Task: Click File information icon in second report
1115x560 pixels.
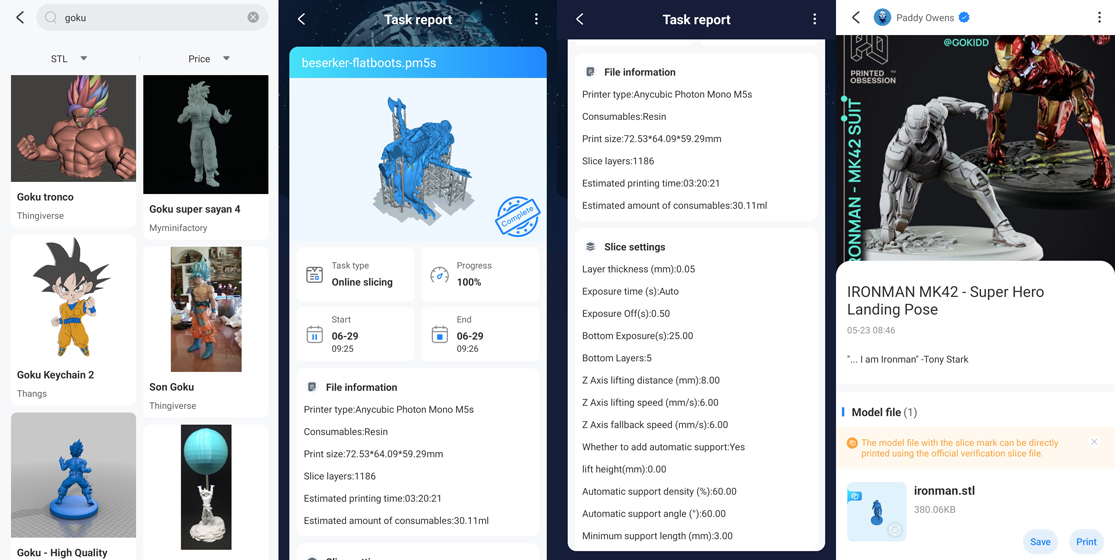Action: pos(590,72)
